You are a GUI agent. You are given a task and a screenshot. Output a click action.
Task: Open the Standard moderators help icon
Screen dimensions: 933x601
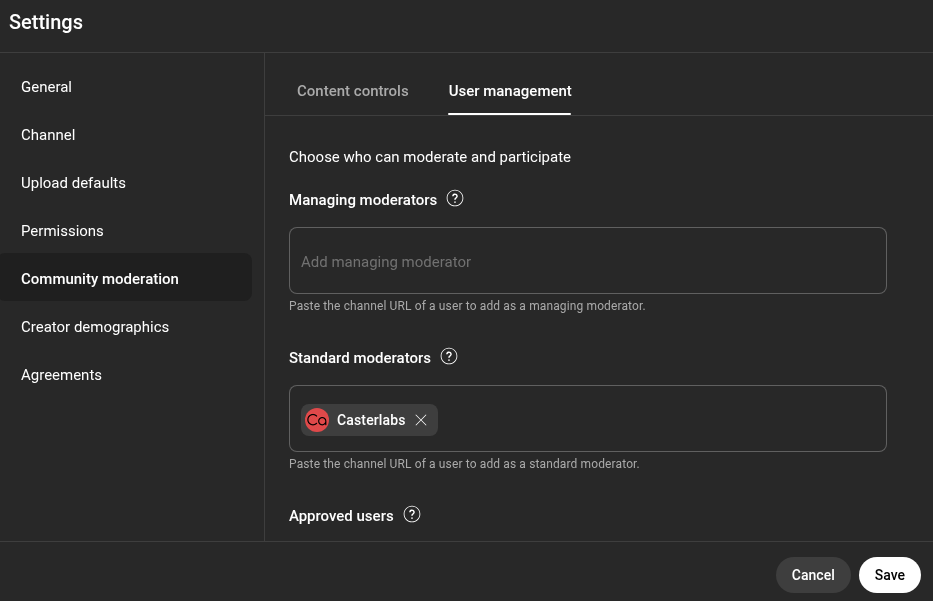click(x=449, y=356)
